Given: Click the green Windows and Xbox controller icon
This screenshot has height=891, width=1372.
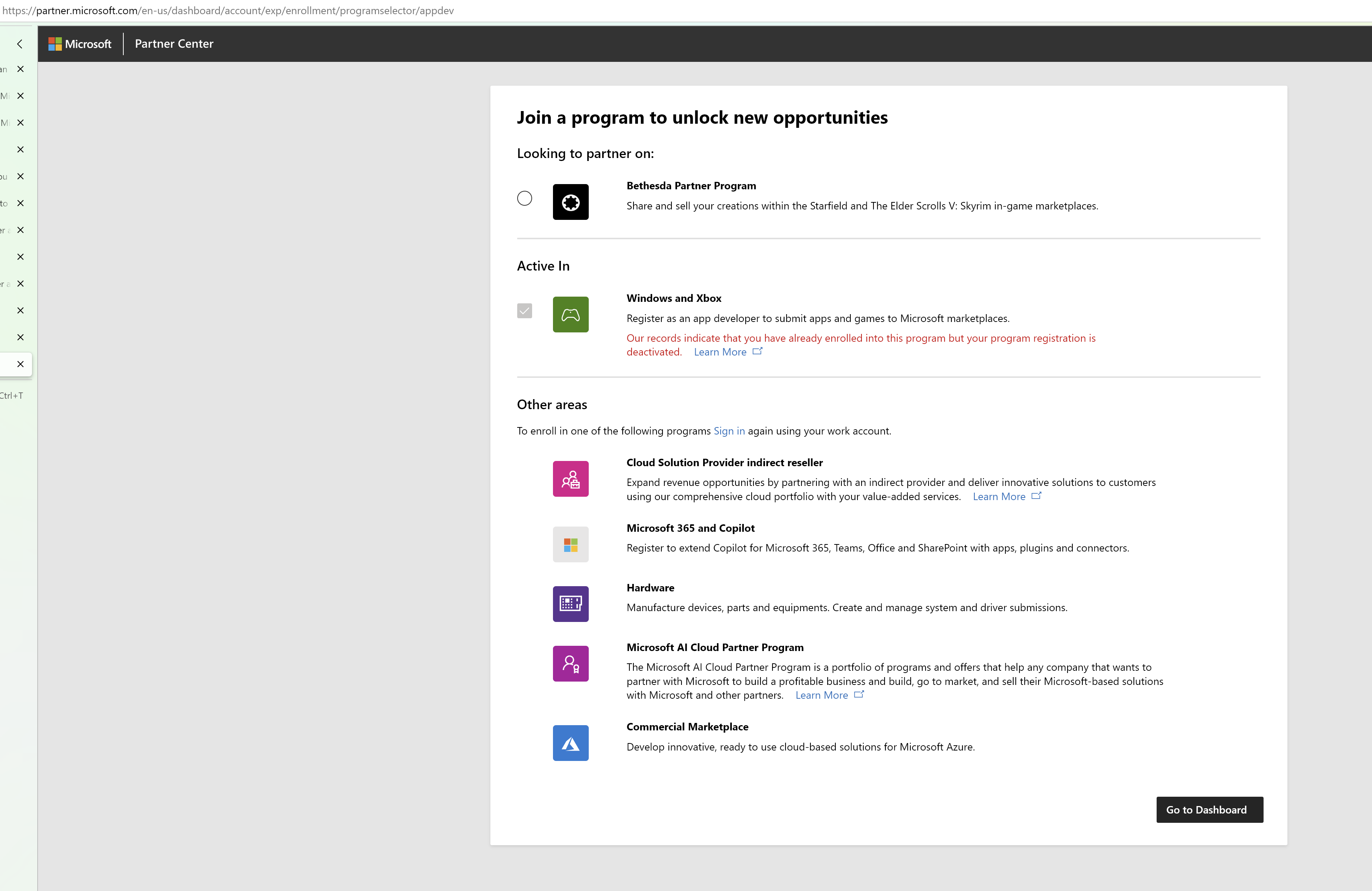Looking at the screenshot, I should coord(570,314).
